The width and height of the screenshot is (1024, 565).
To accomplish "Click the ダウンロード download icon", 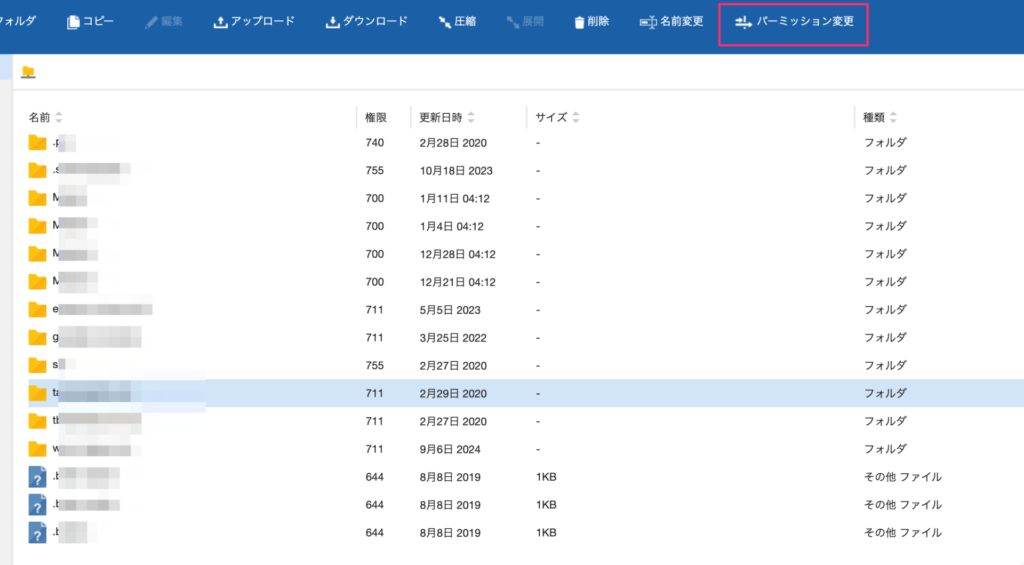I will pos(333,22).
